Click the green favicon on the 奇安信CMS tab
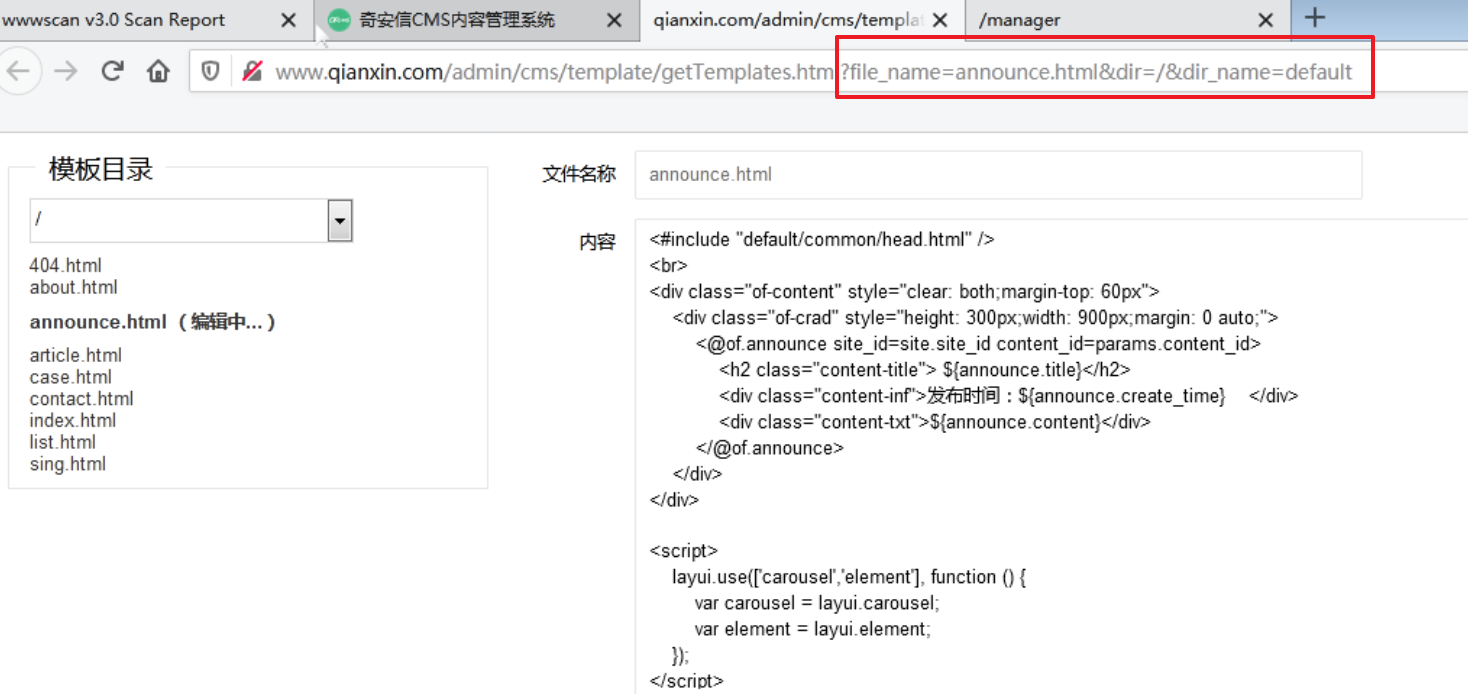1468x694 pixels. click(x=340, y=20)
